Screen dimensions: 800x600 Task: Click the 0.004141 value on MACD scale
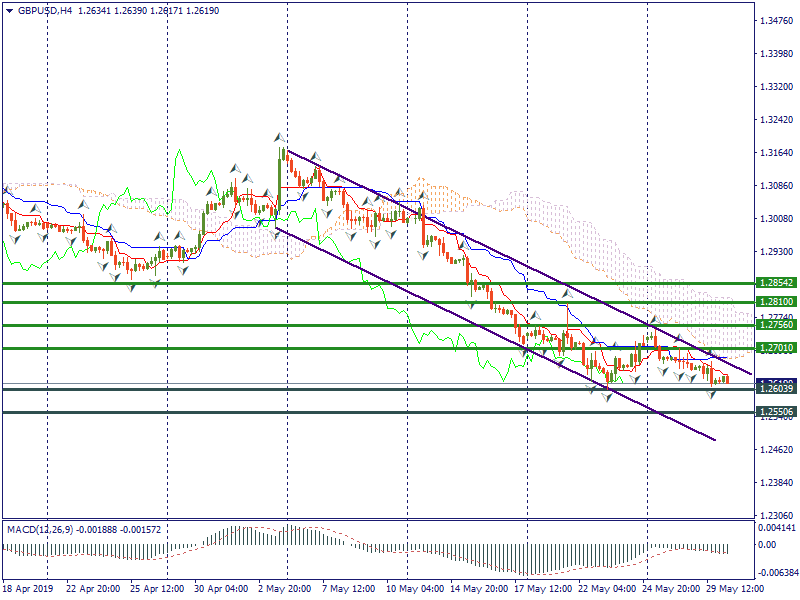coord(777,527)
